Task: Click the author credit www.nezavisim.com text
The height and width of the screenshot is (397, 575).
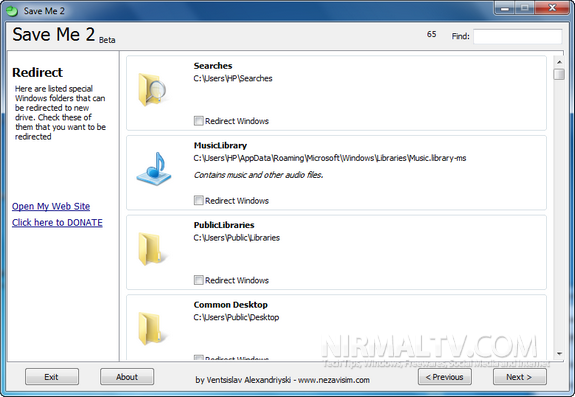Action: click(282, 380)
